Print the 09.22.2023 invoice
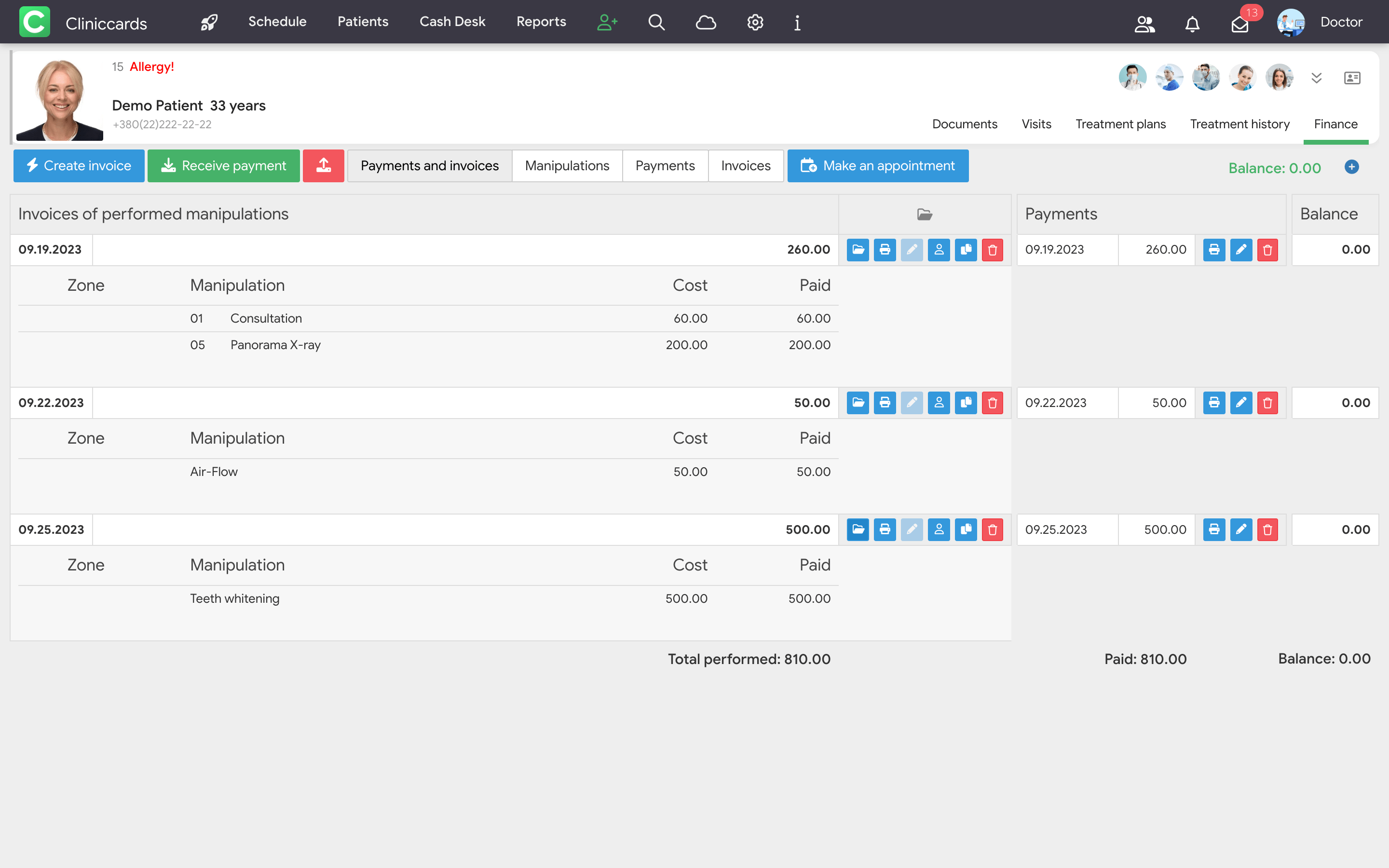The image size is (1389, 868). tap(885, 403)
